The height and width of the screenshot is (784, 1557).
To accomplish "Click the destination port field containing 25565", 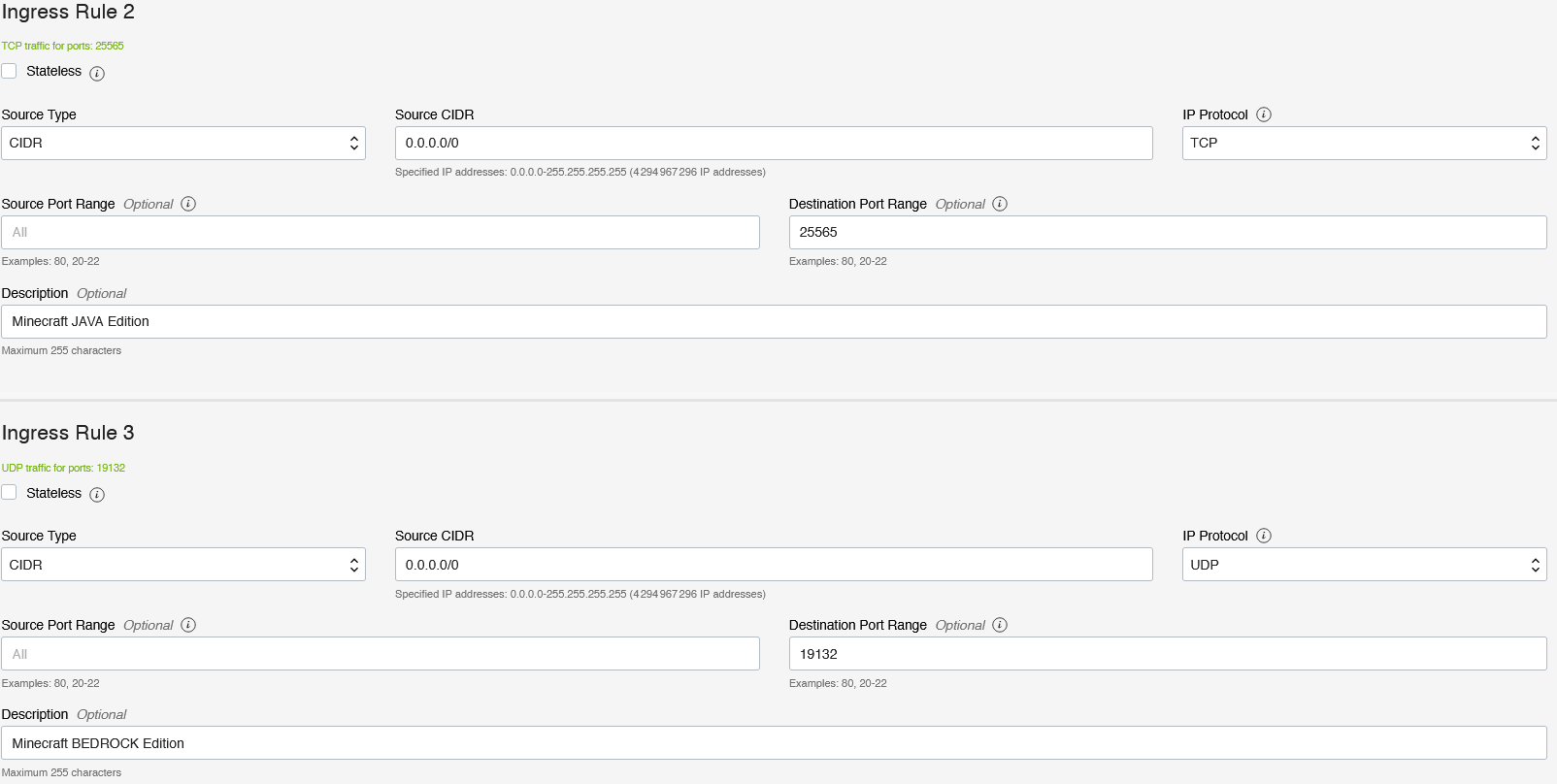I will point(1167,232).
